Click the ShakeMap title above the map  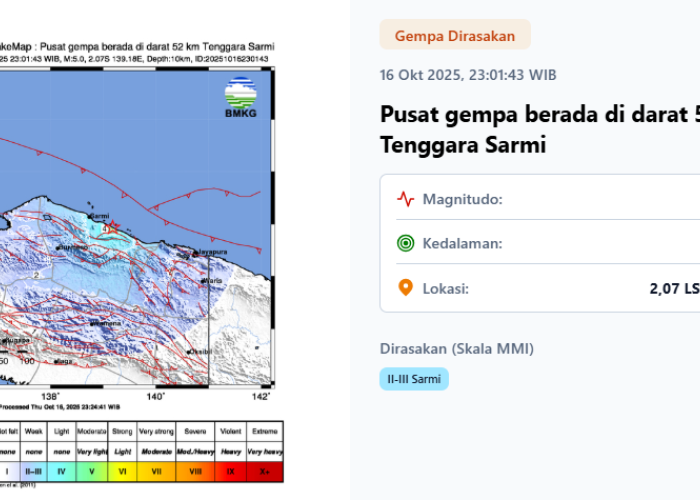pyautogui.click(x=130, y=46)
